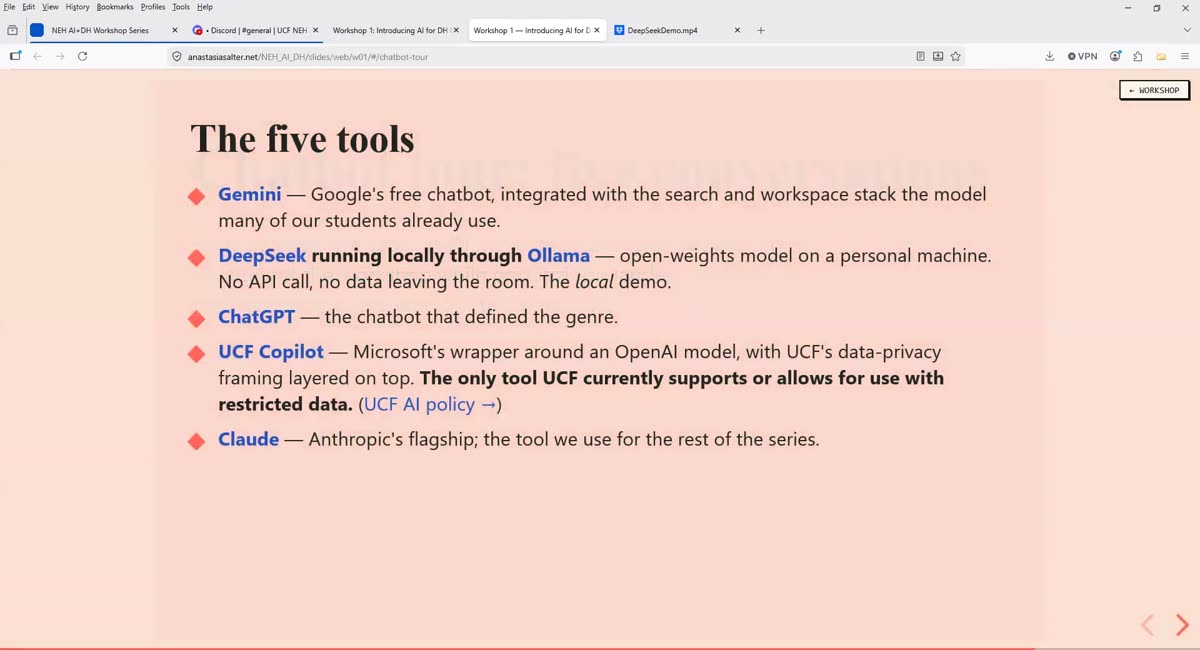Image resolution: width=1200 pixels, height=650 pixels.
Task: Close the active Workshop 1 — Introducing tab
Action: pyautogui.click(x=597, y=30)
